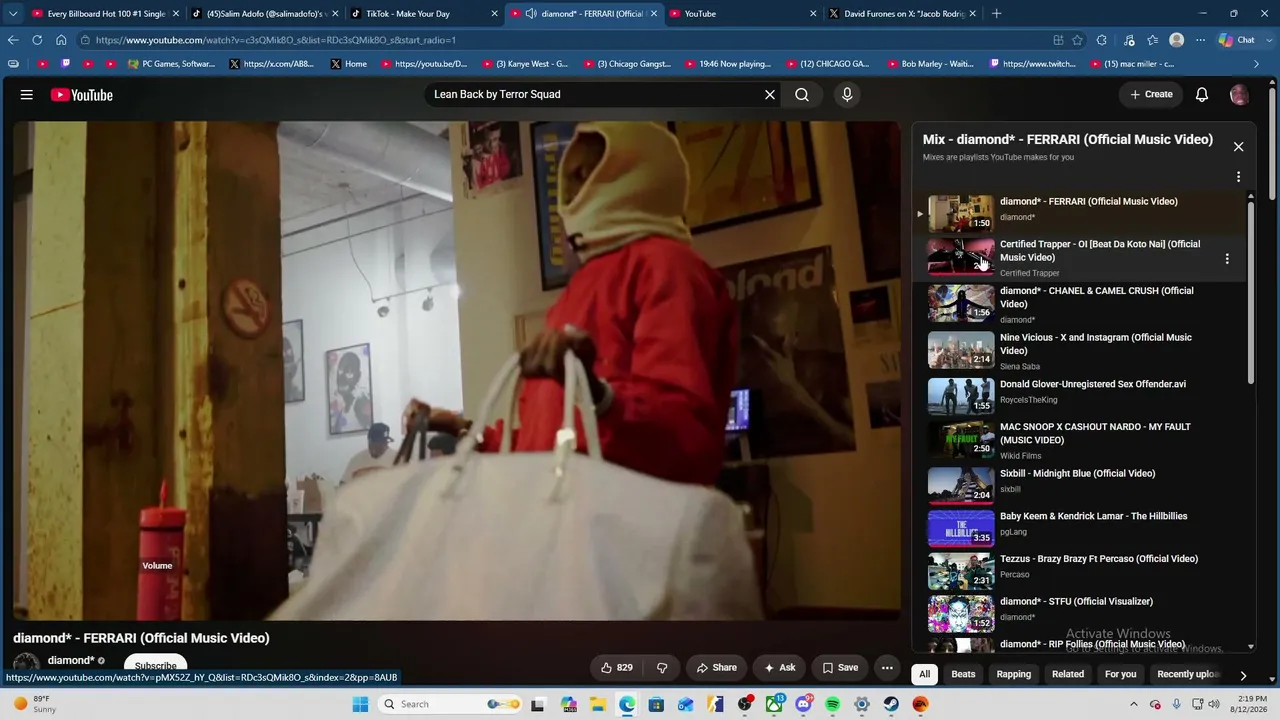Screen dimensions: 1280x720
Task: Switch to Salim Adofo TikTok tab
Action: [x=264, y=14]
